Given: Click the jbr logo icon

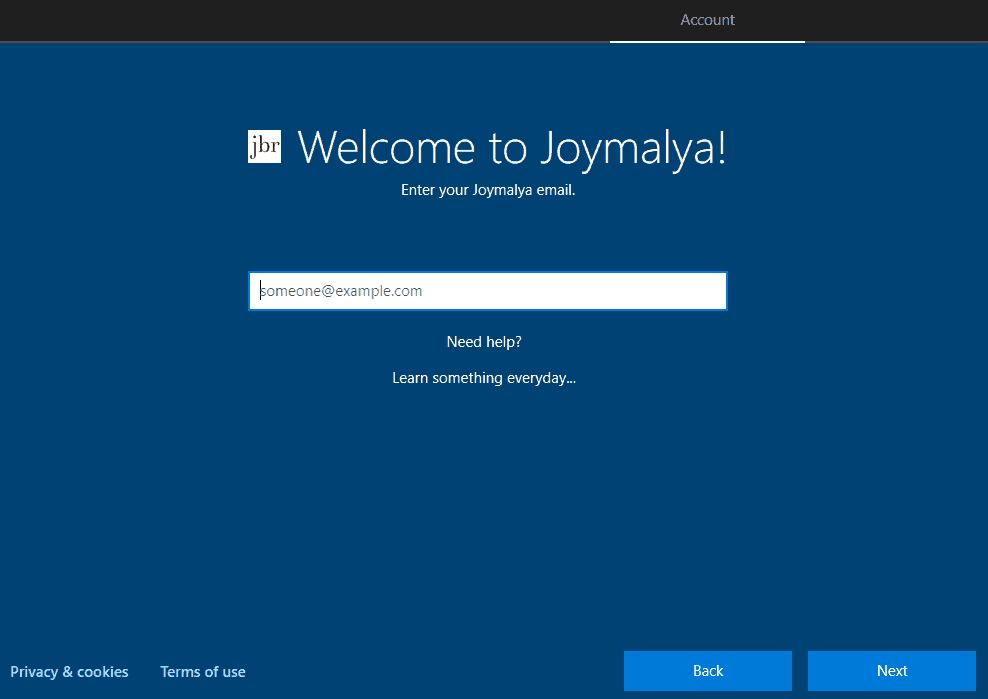Looking at the screenshot, I should click(x=264, y=146).
